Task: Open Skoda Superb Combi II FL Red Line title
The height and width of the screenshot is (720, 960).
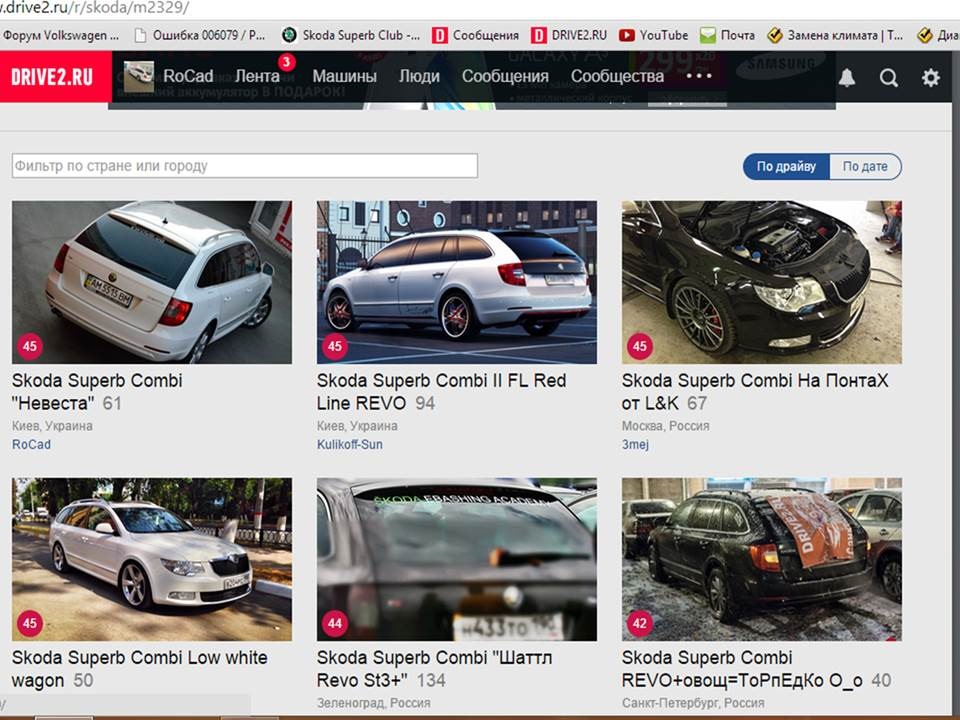Action: [x=441, y=392]
